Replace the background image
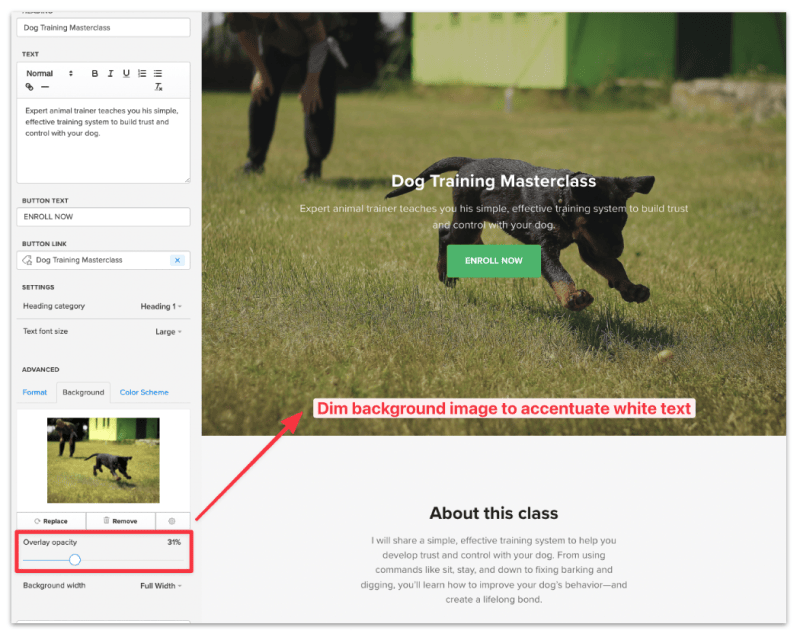Viewport: 800px width, 635px height. pyautogui.click(x=52, y=521)
